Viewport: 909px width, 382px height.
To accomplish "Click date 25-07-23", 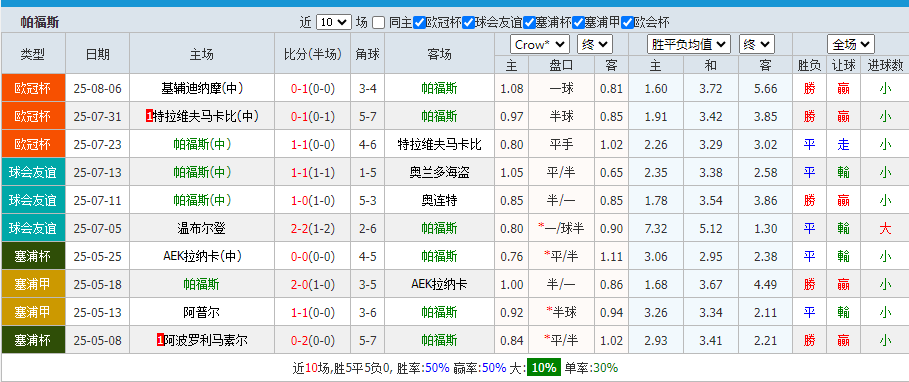I will click(97, 144).
